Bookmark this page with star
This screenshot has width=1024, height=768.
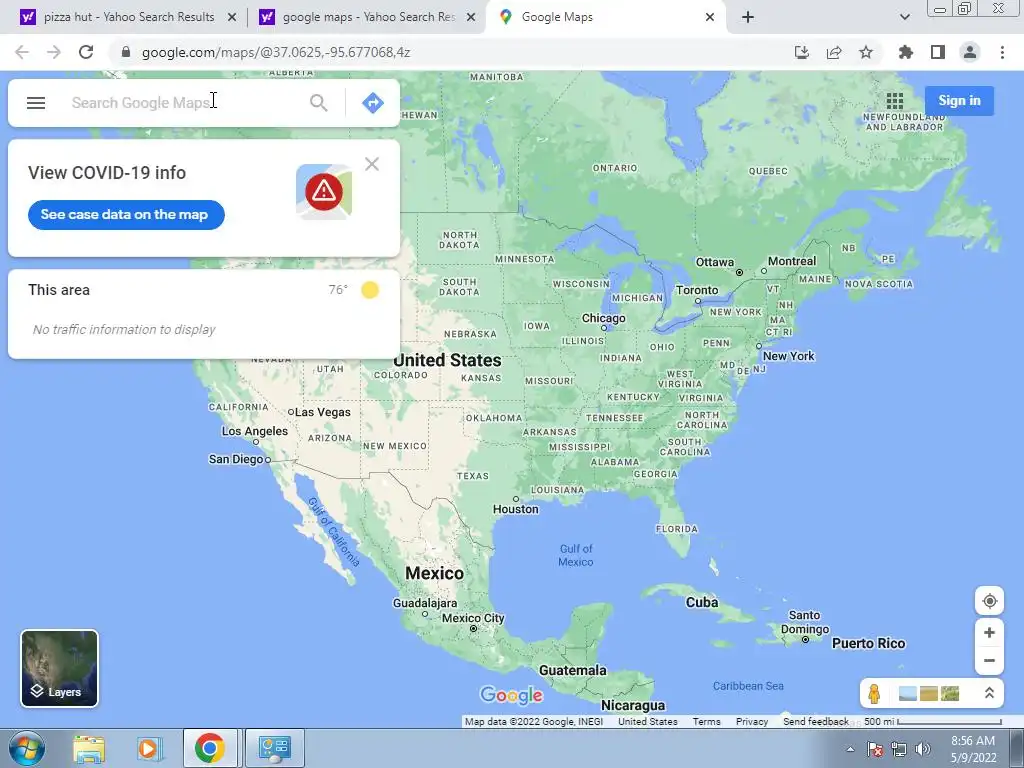pyautogui.click(x=866, y=52)
